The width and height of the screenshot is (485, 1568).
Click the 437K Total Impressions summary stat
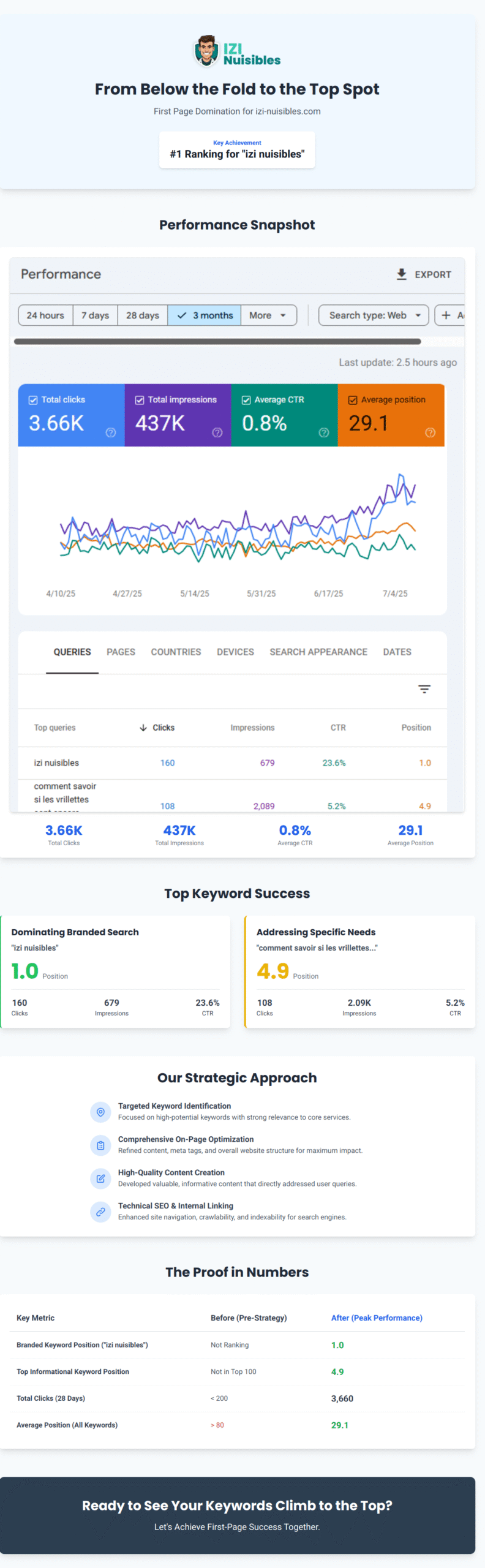(x=179, y=835)
